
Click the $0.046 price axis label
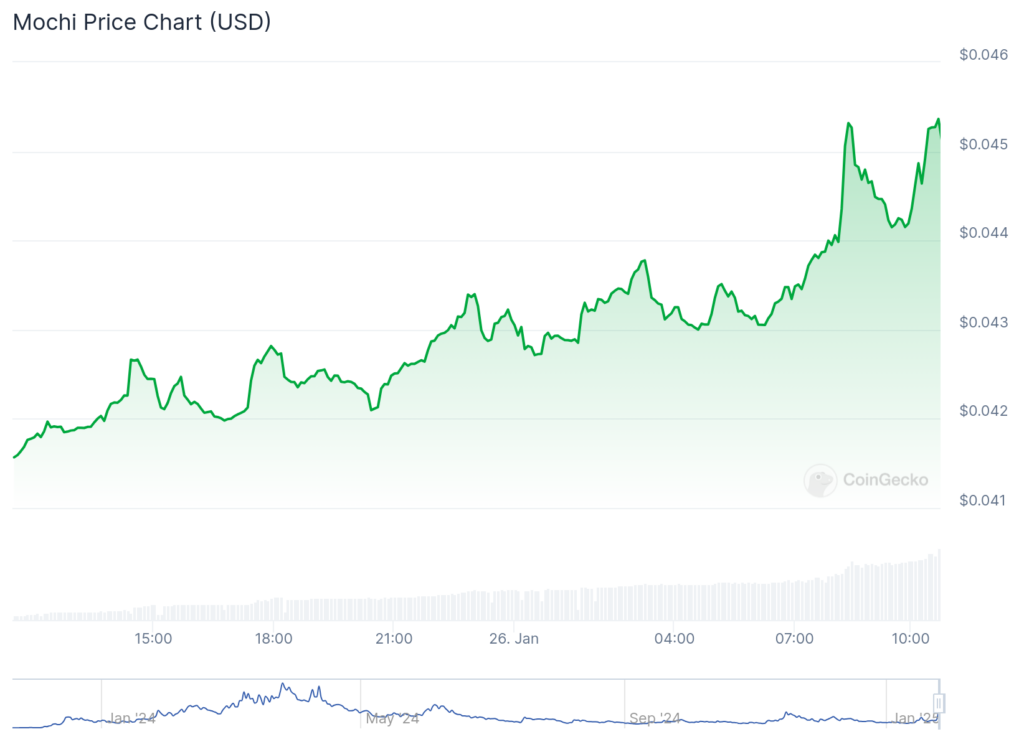pos(983,55)
